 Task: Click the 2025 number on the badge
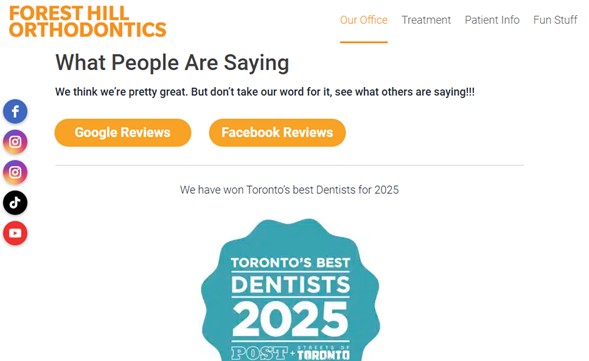[x=290, y=320]
